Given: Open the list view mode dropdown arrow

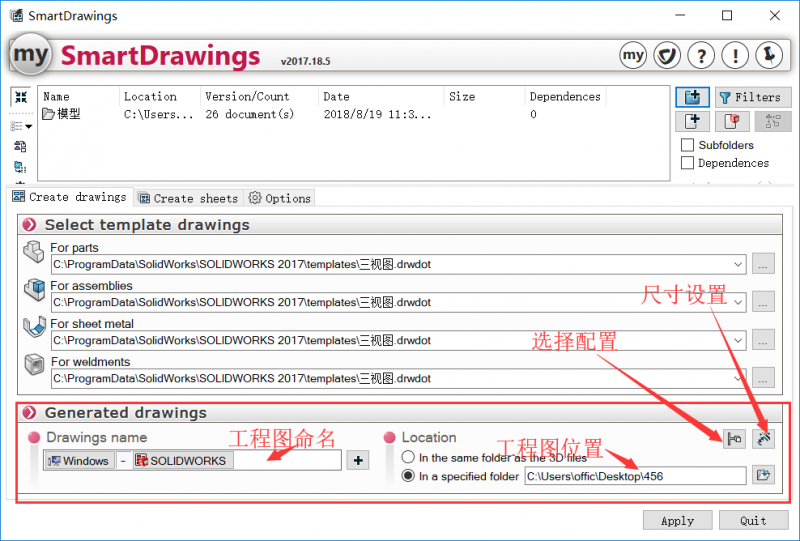Looking at the screenshot, I should coord(29,126).
